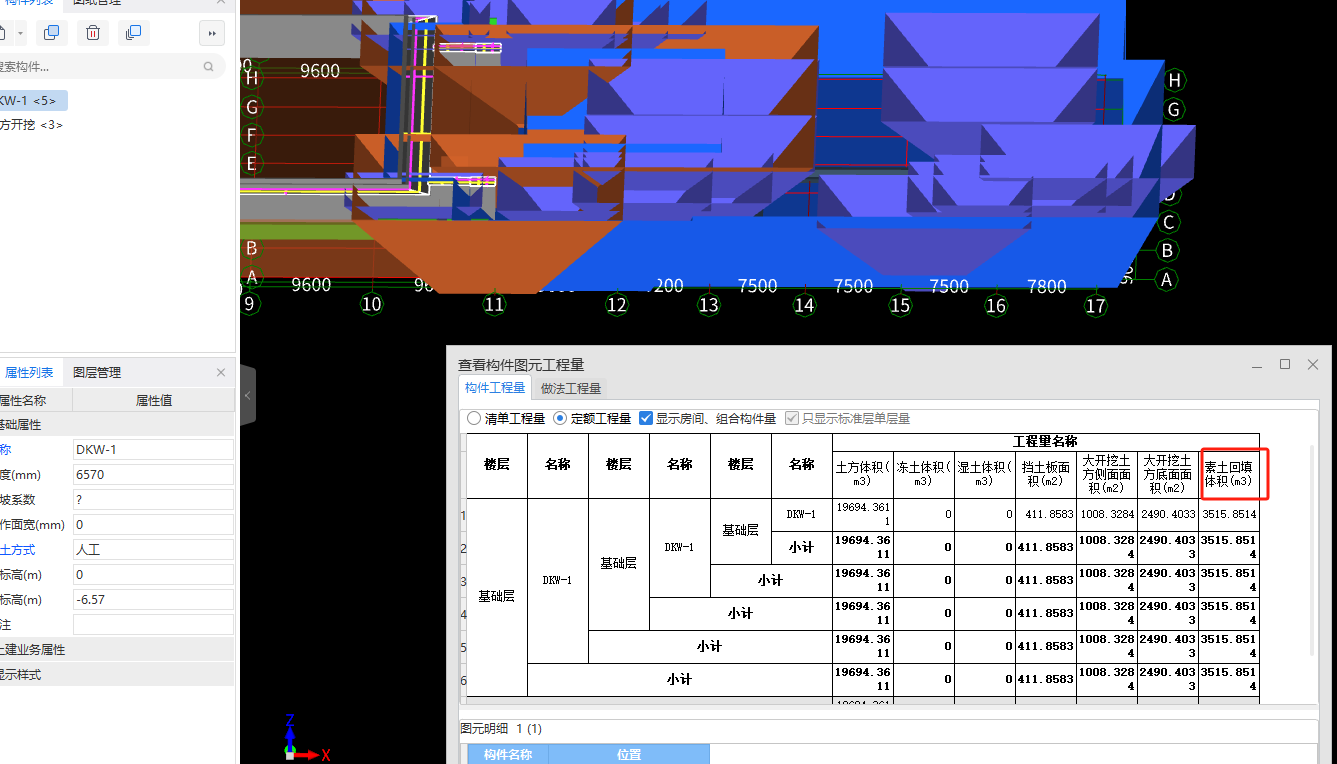The image size is (1337, 764).
Task: Toggle 显示房间、组合构件量 checkbox
Action: pos(646,418)
